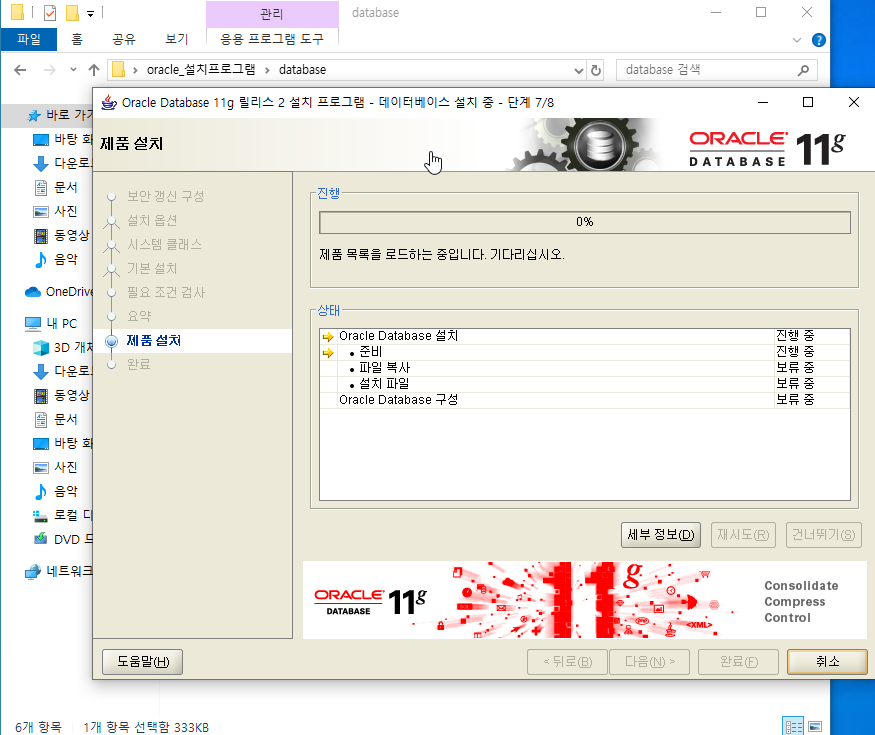The image size is (875, 735).
Task: Open the 파일 ribbon tab
Action: (x=29, y=39)
